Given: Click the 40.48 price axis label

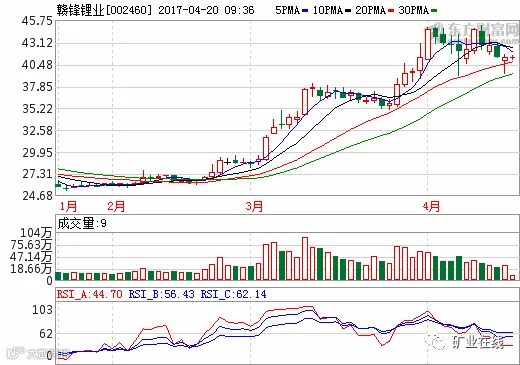Looking at the screenshot, I should click(x=37, y=65).
